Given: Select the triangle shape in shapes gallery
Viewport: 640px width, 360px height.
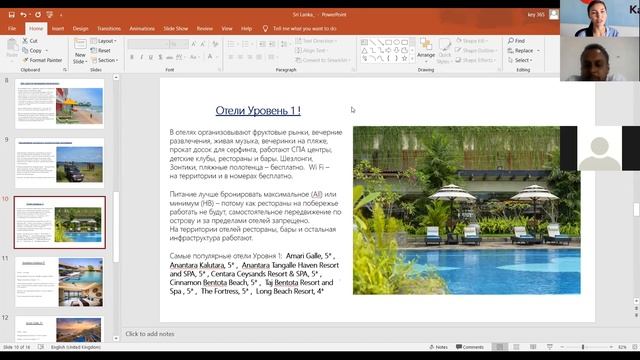Looking at the screenshot, I should (364, 51).
